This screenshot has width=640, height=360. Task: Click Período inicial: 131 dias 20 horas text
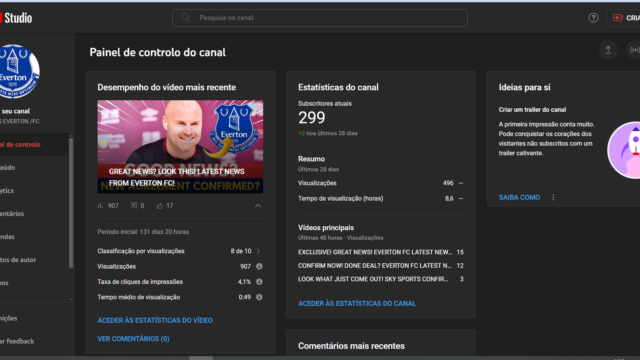pos(143,232)
